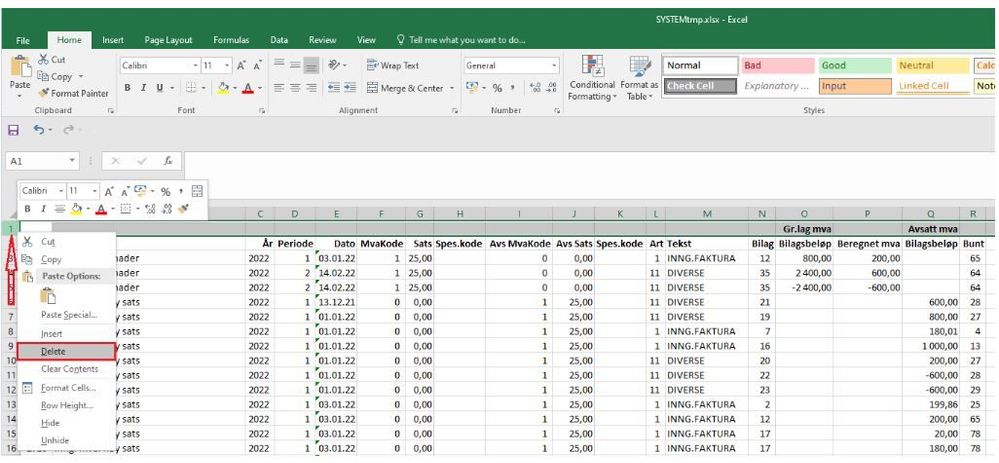Screen dimensions: 999x463
Task: Click the Insert Function fx icon
Action: point(168,161)
